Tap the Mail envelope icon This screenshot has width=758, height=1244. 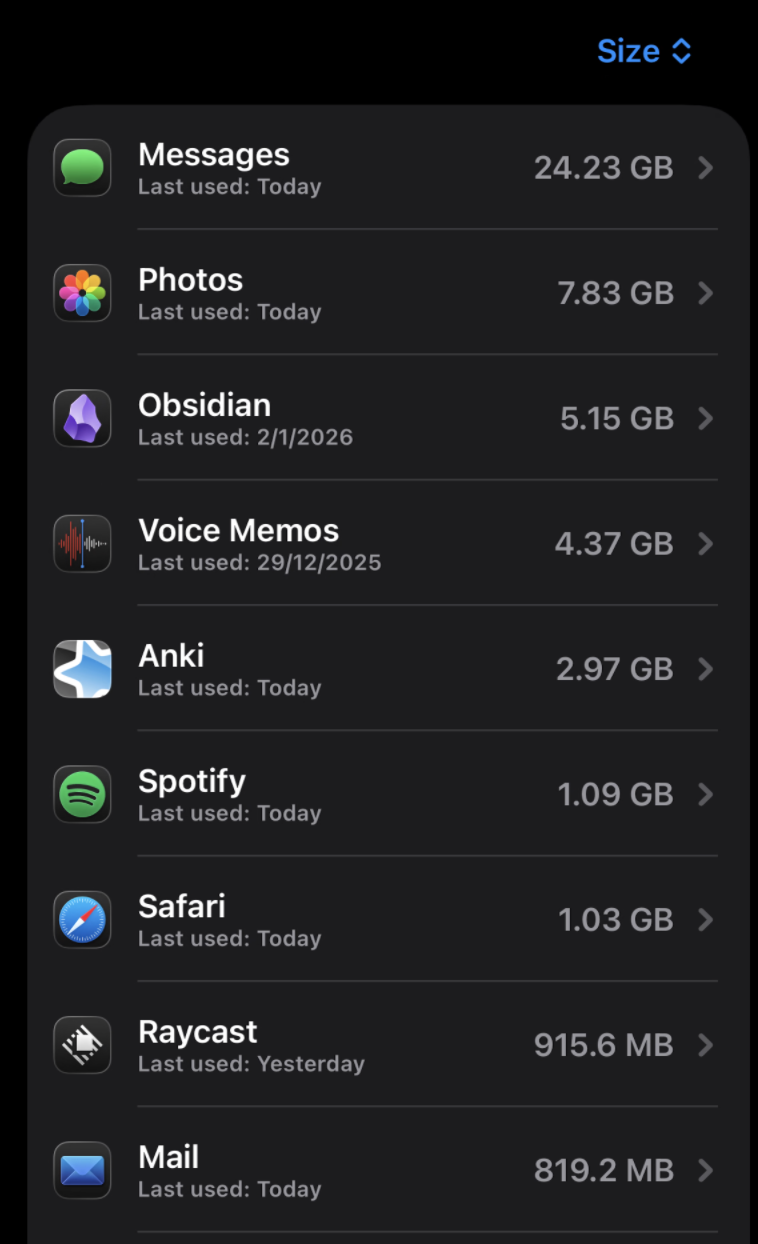pos(82,1170)
